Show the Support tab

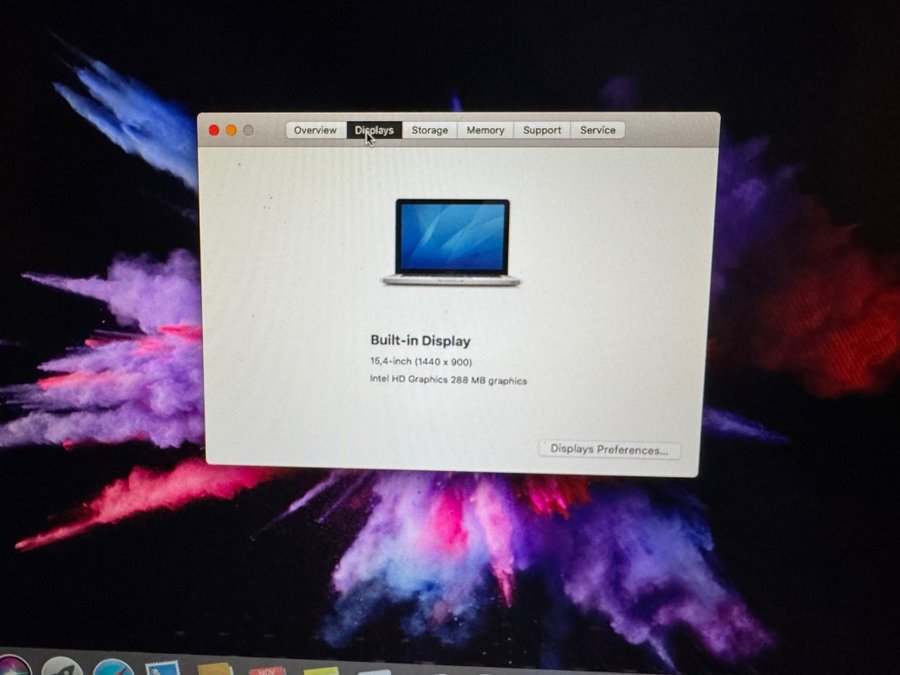542,130
